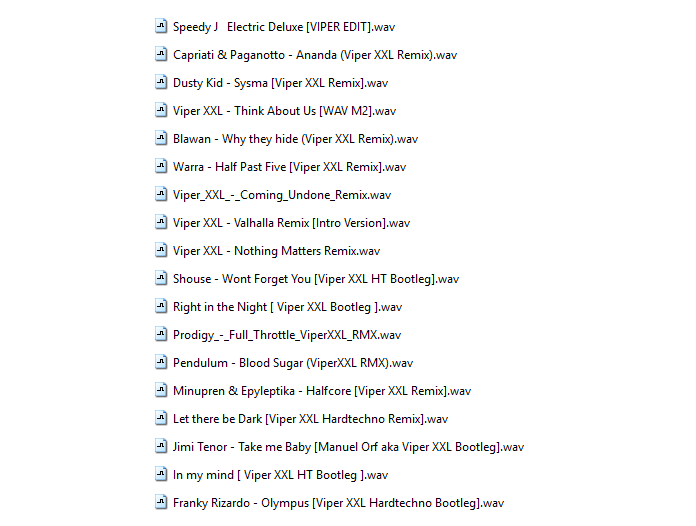
Task: Click "Let there be Dark [Viper XXL Hardtechno Remix].wav"
Action: point(311,419)
